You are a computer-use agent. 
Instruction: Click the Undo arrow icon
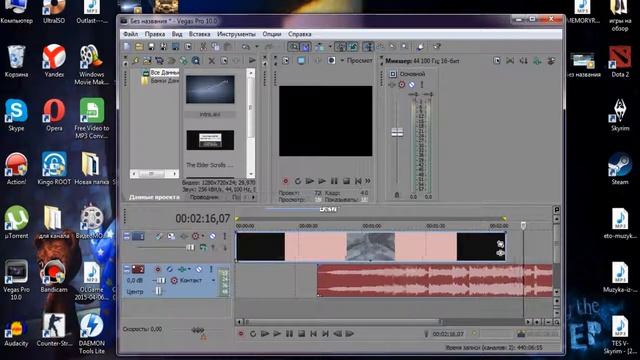[246, 47]
